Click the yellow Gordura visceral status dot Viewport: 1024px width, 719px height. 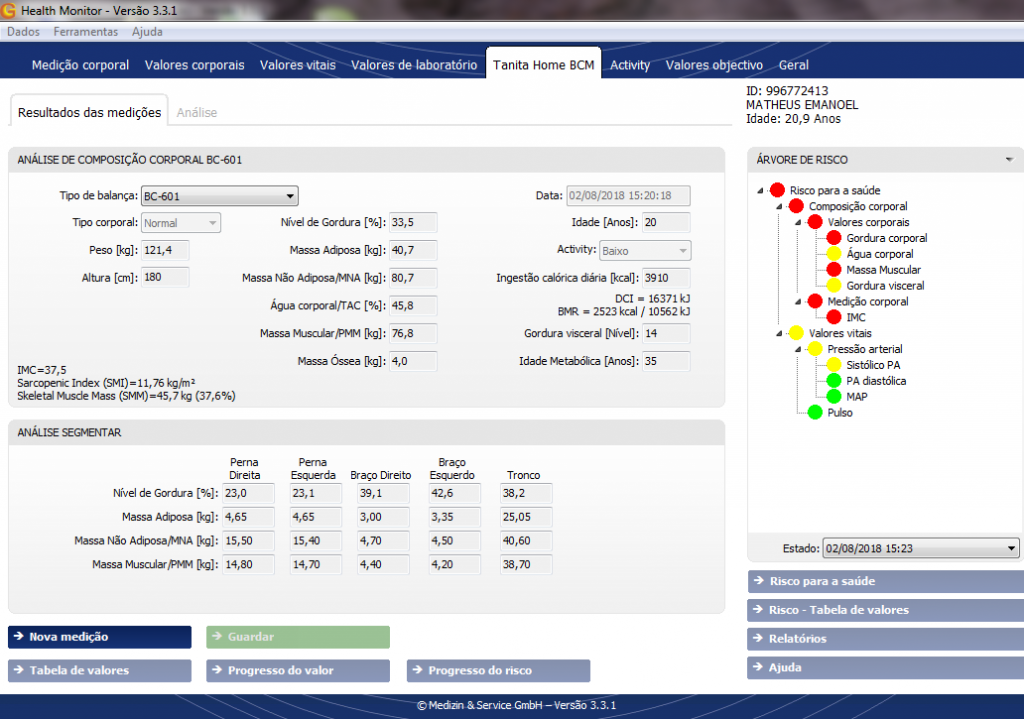832,286
